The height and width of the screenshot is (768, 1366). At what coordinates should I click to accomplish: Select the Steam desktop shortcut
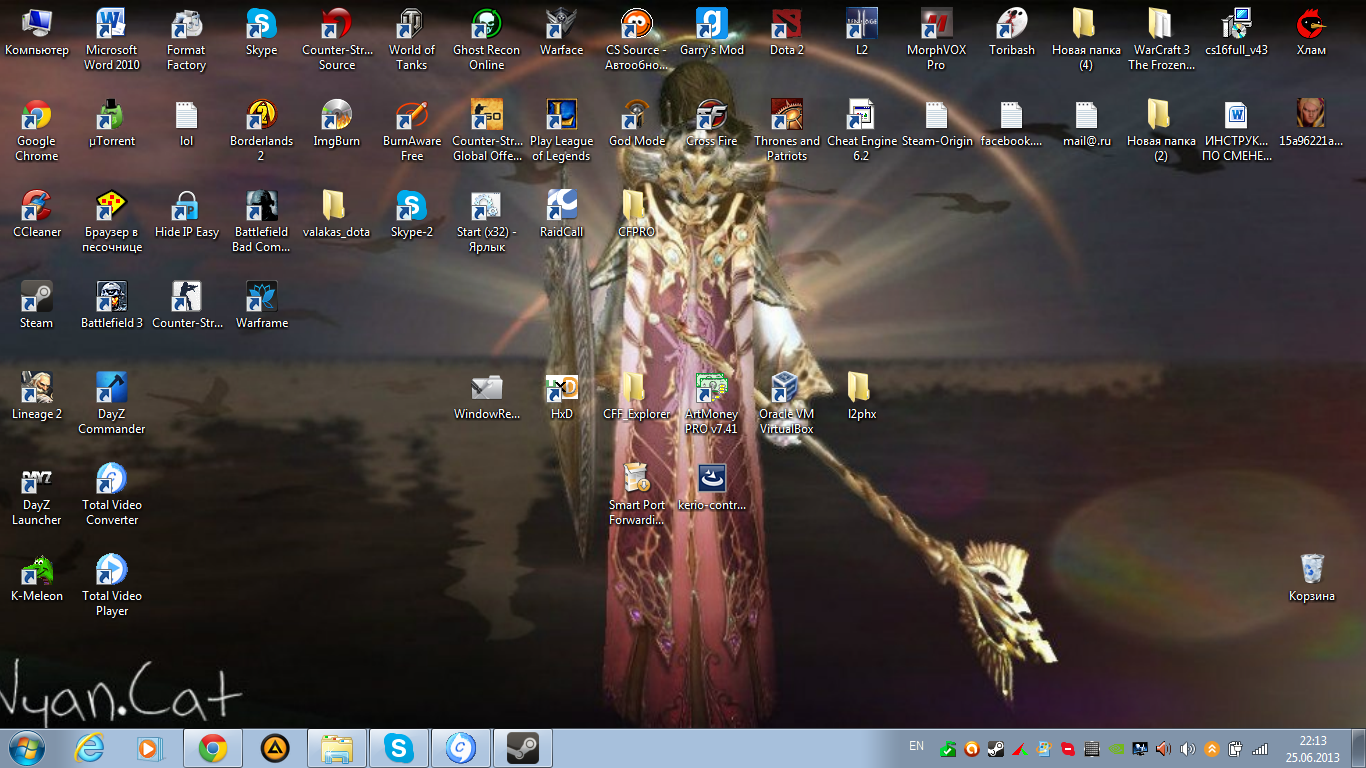click(x=37, y=304)
